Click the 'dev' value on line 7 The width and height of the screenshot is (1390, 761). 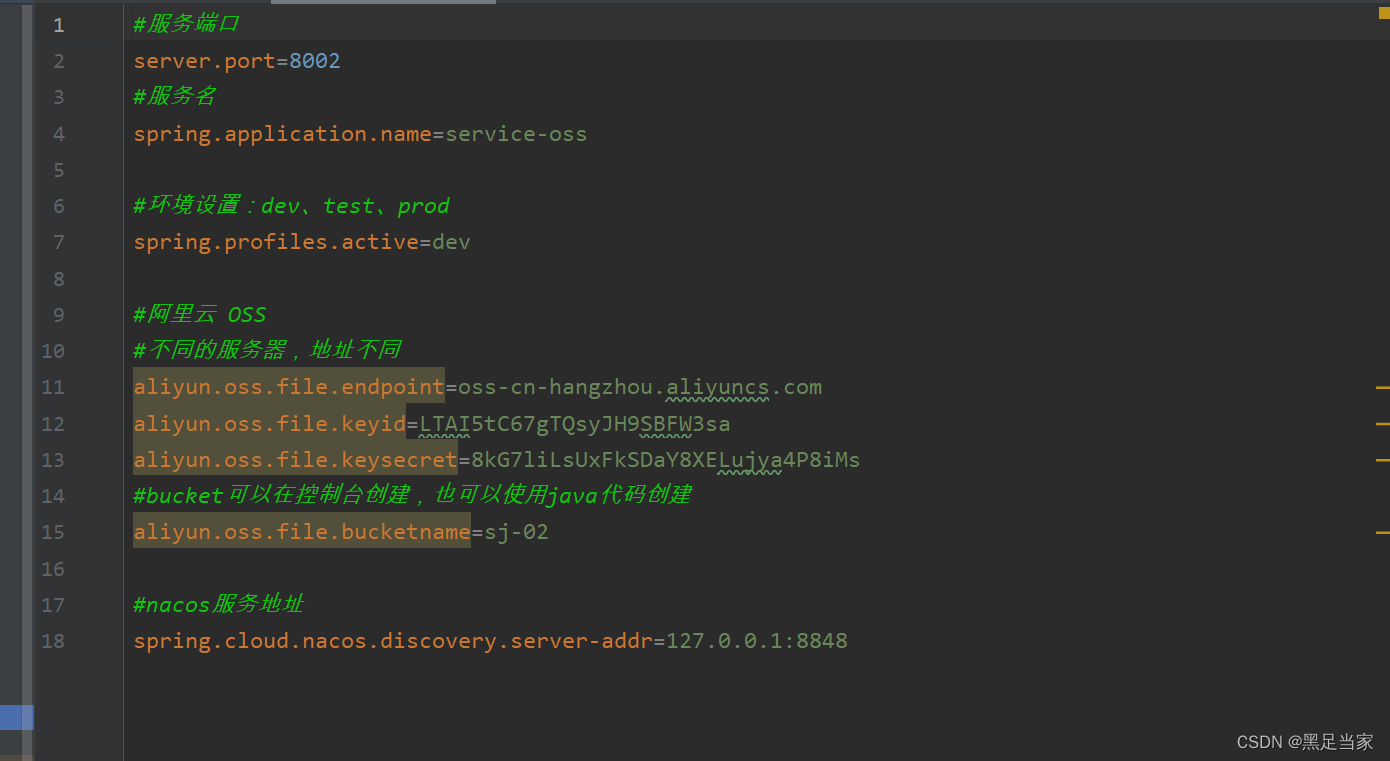451,242
